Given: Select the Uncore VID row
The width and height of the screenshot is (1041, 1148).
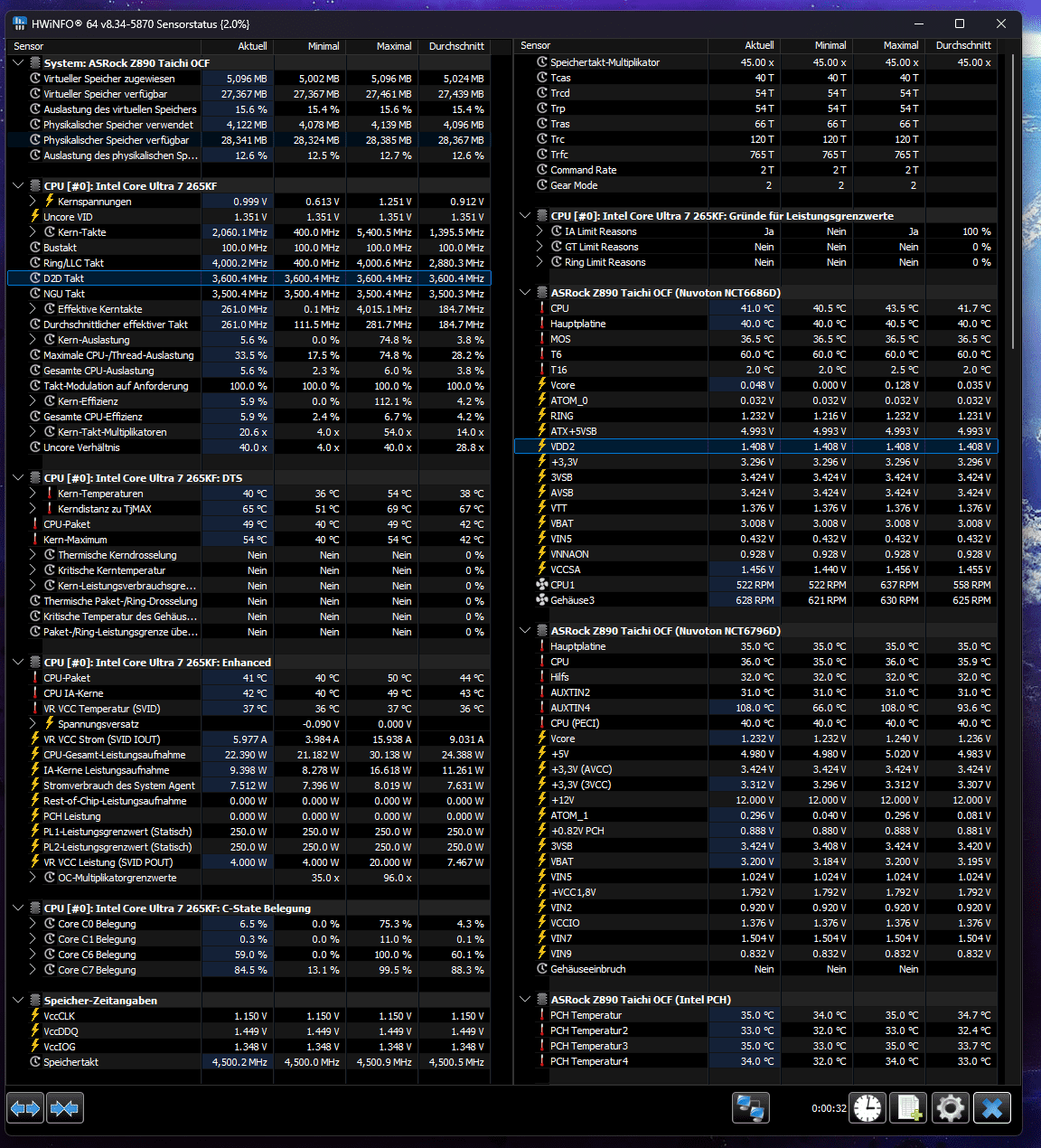Looking at the screenshot, I should pyautogui.click(x=249, y=217).
